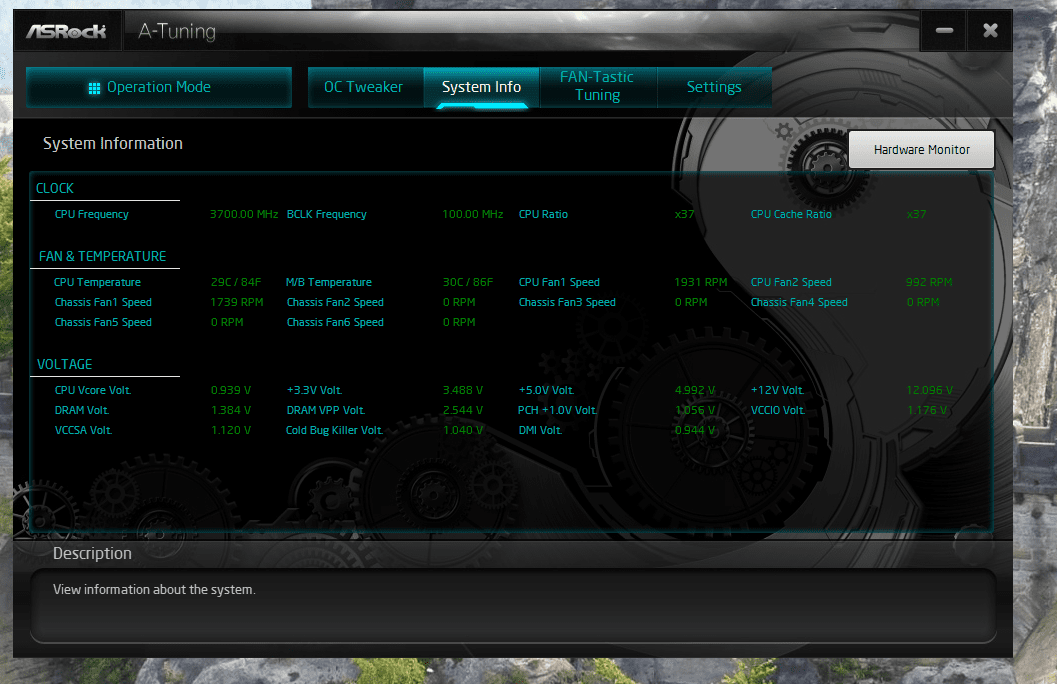The width and height of the screenshot is (1057, 684).
Task: Click the 2.544 V value
Action: point(462,411)
